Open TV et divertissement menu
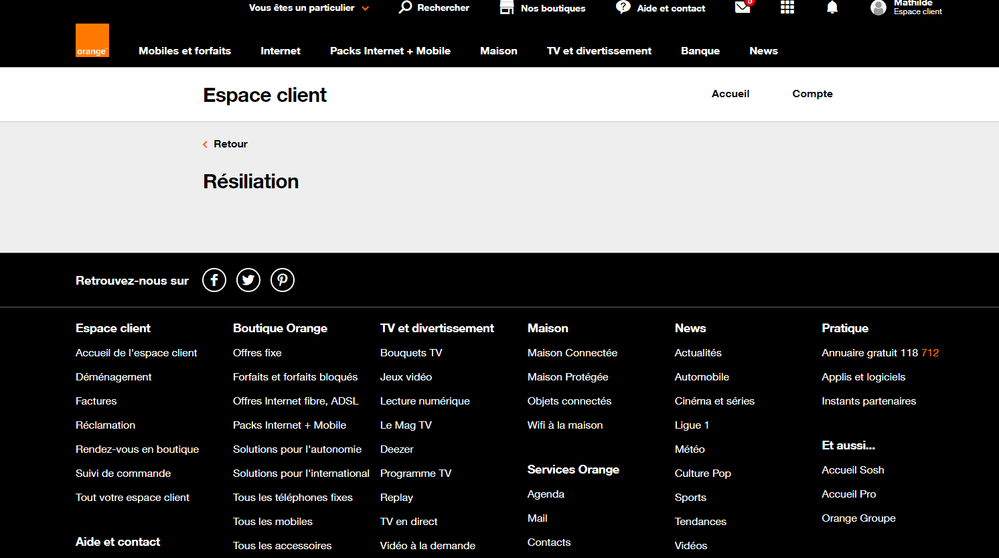999x558 pixels. point(599,51)
